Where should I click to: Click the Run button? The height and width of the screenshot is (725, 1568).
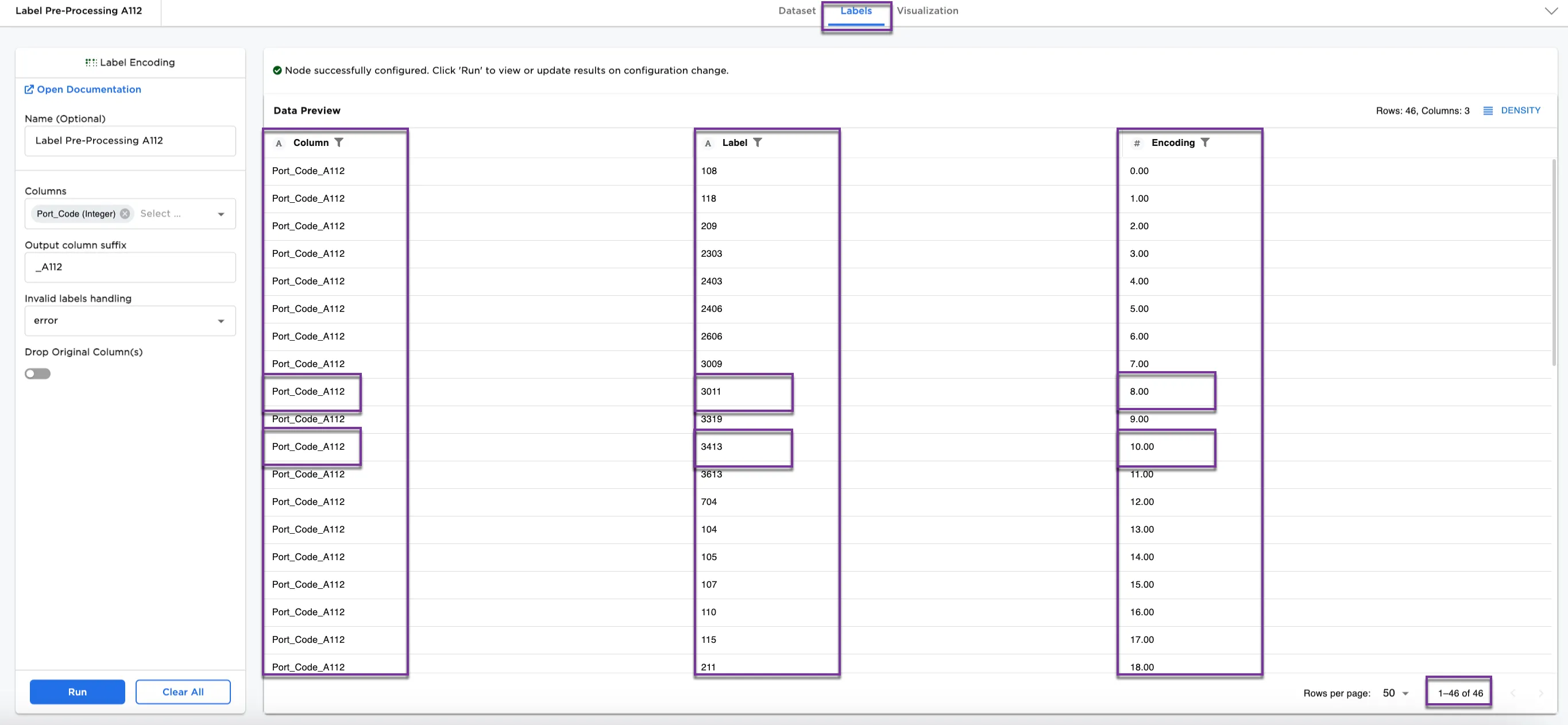78,692
